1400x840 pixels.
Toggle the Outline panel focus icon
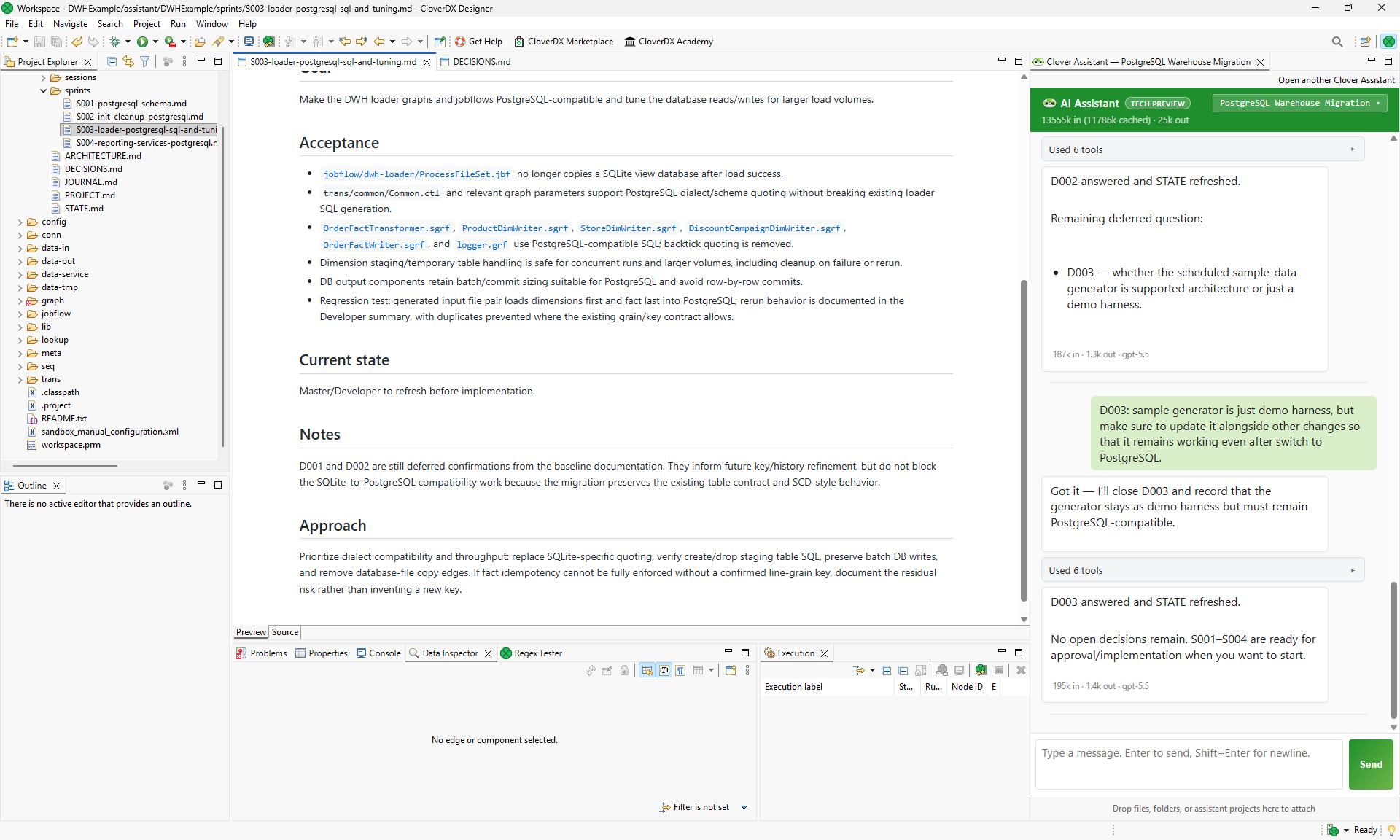pyautogui.click(x=168, y=486)
